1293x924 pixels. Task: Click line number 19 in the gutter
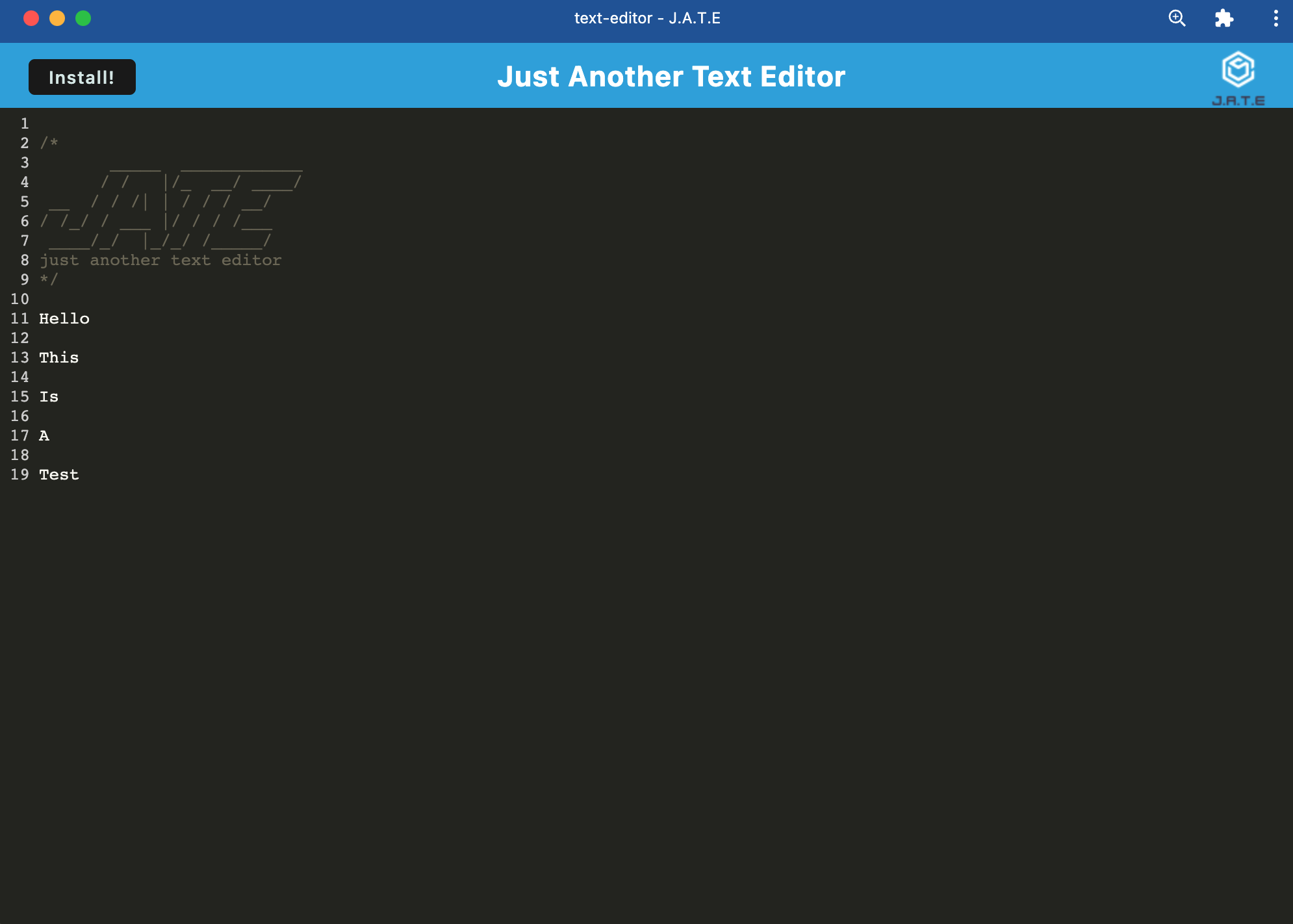click(x=19, y=475)
